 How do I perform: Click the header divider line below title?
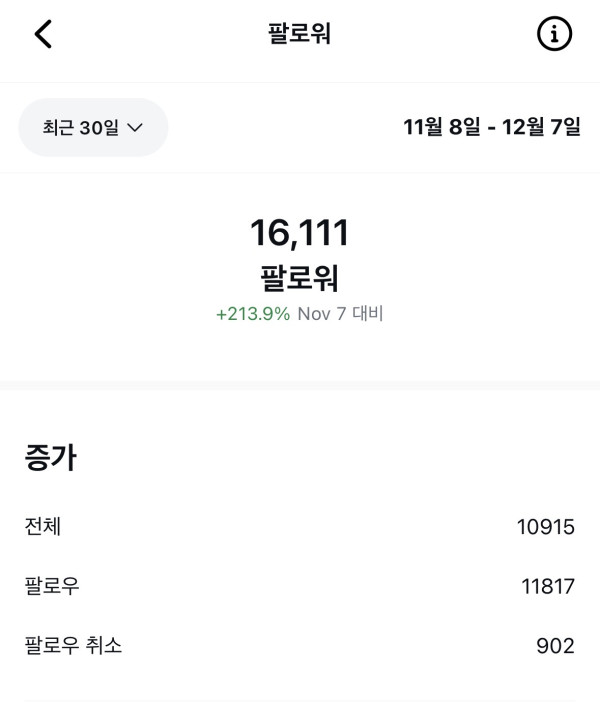click(x=300, y=82)
